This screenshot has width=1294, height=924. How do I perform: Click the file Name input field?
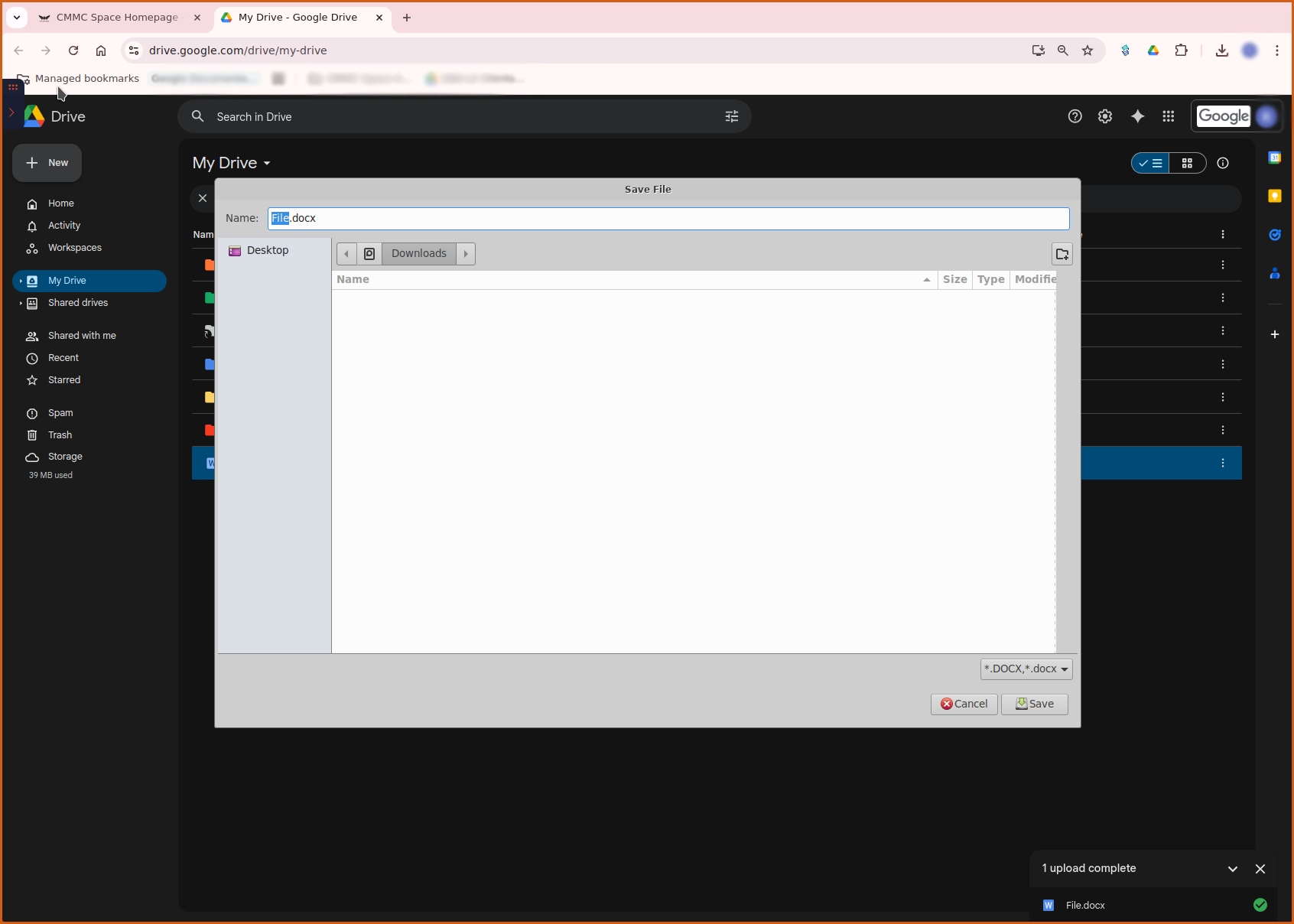click(x=668, y=218)
